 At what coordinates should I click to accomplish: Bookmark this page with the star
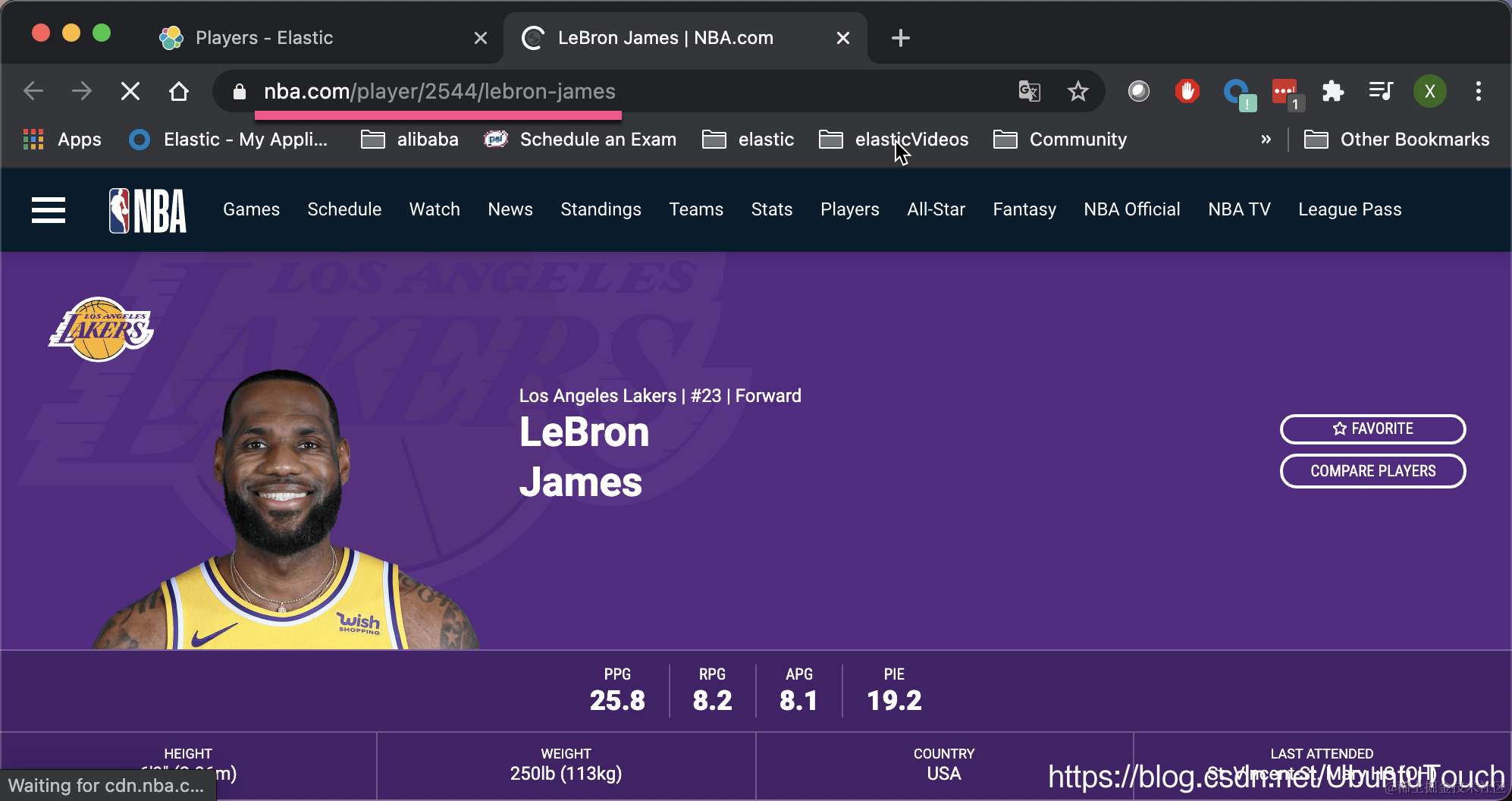pos(1078,92)
